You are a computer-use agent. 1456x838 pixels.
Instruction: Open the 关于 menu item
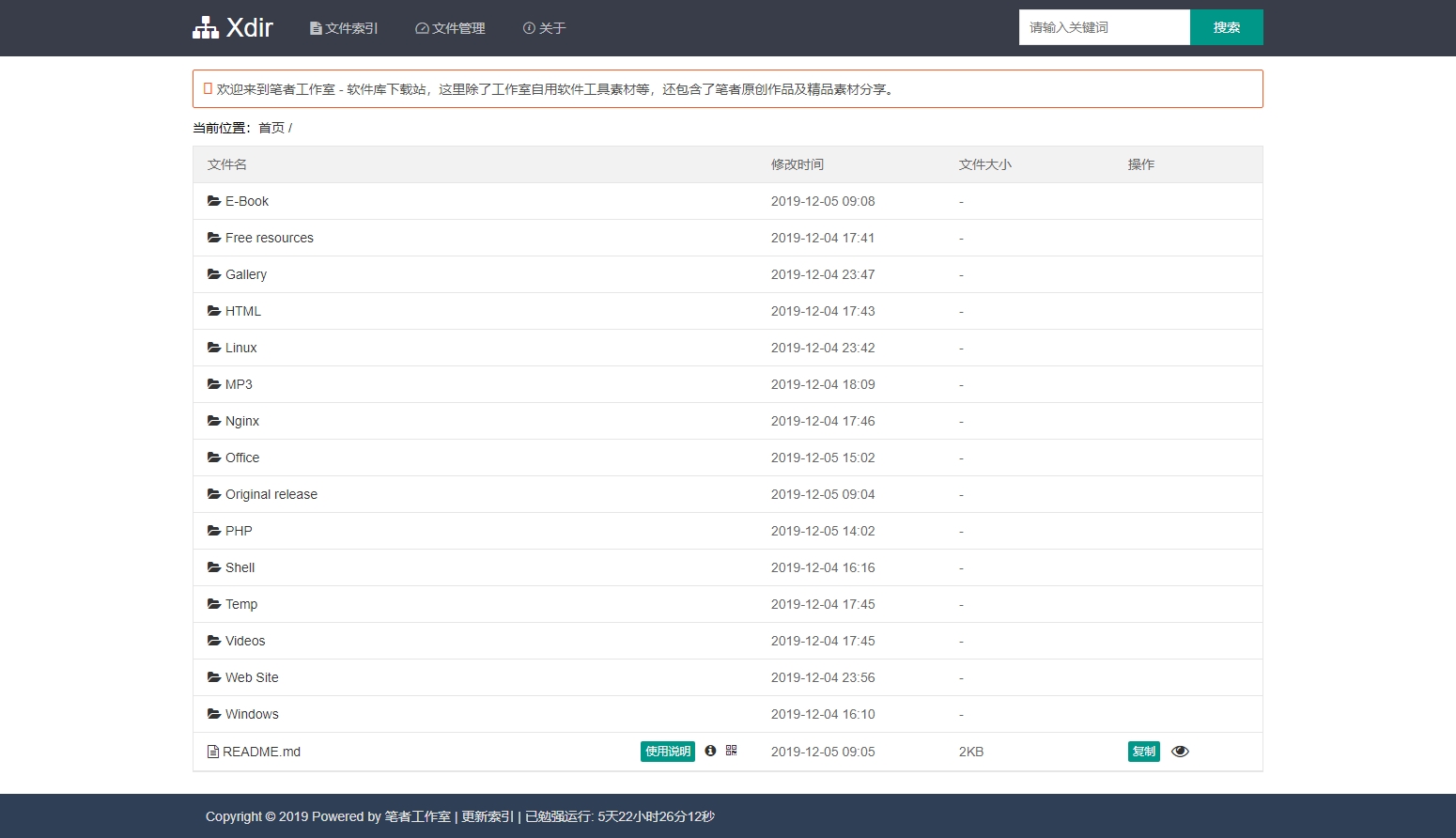[x=545, y=28]
